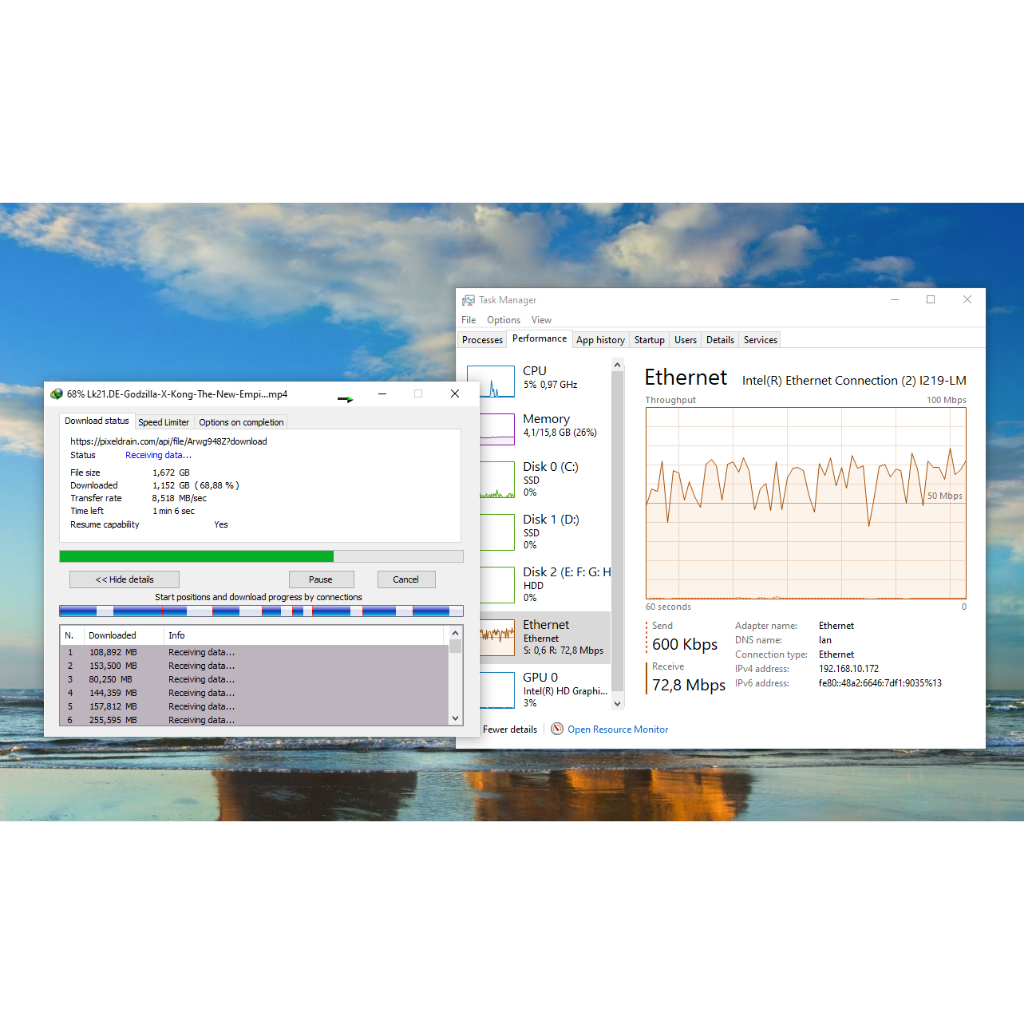Click the IDM icon in download window title
Screen dimensions: 1024x1024
(57, 394)
